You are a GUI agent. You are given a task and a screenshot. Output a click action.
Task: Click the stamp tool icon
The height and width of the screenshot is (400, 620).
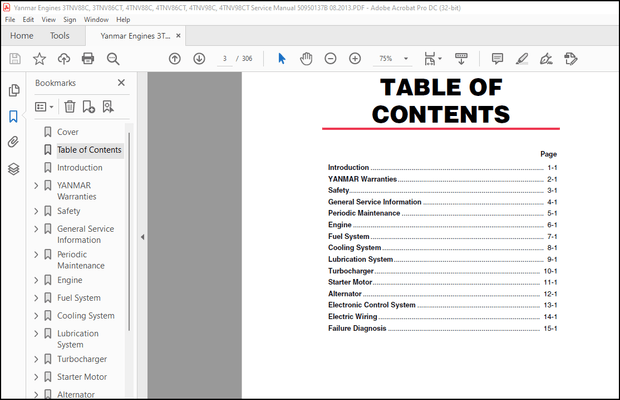(x=571, y=59)
